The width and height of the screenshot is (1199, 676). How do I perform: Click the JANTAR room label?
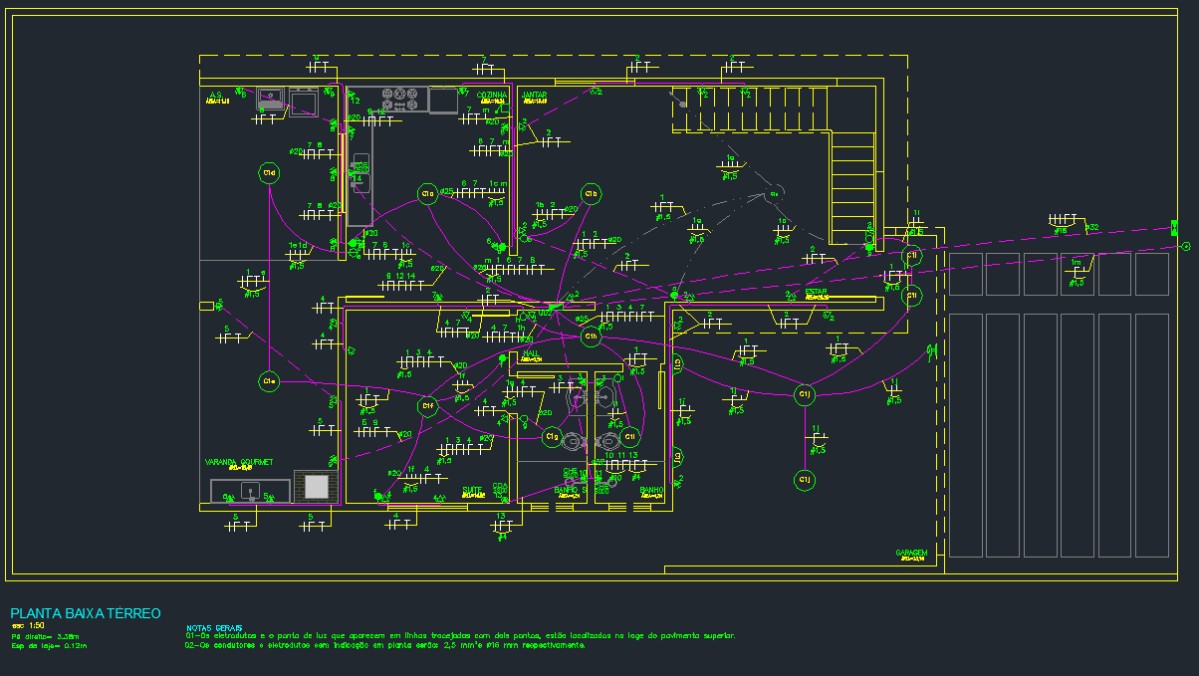point(535,96)
